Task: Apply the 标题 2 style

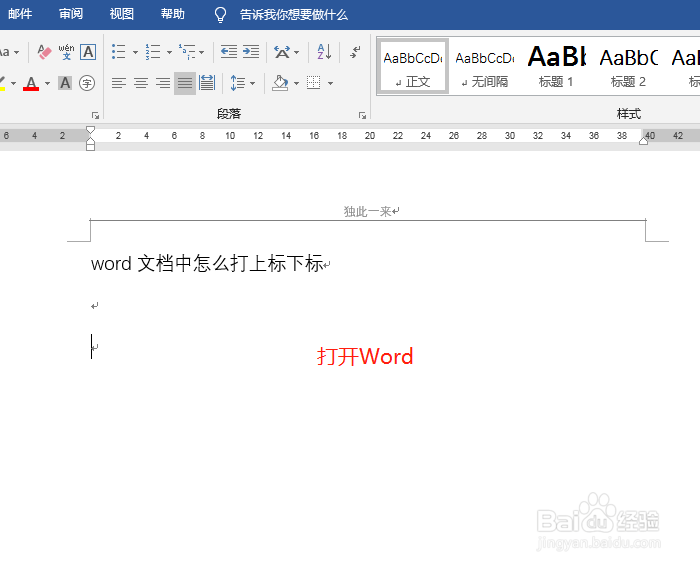Action: point(628,67)
